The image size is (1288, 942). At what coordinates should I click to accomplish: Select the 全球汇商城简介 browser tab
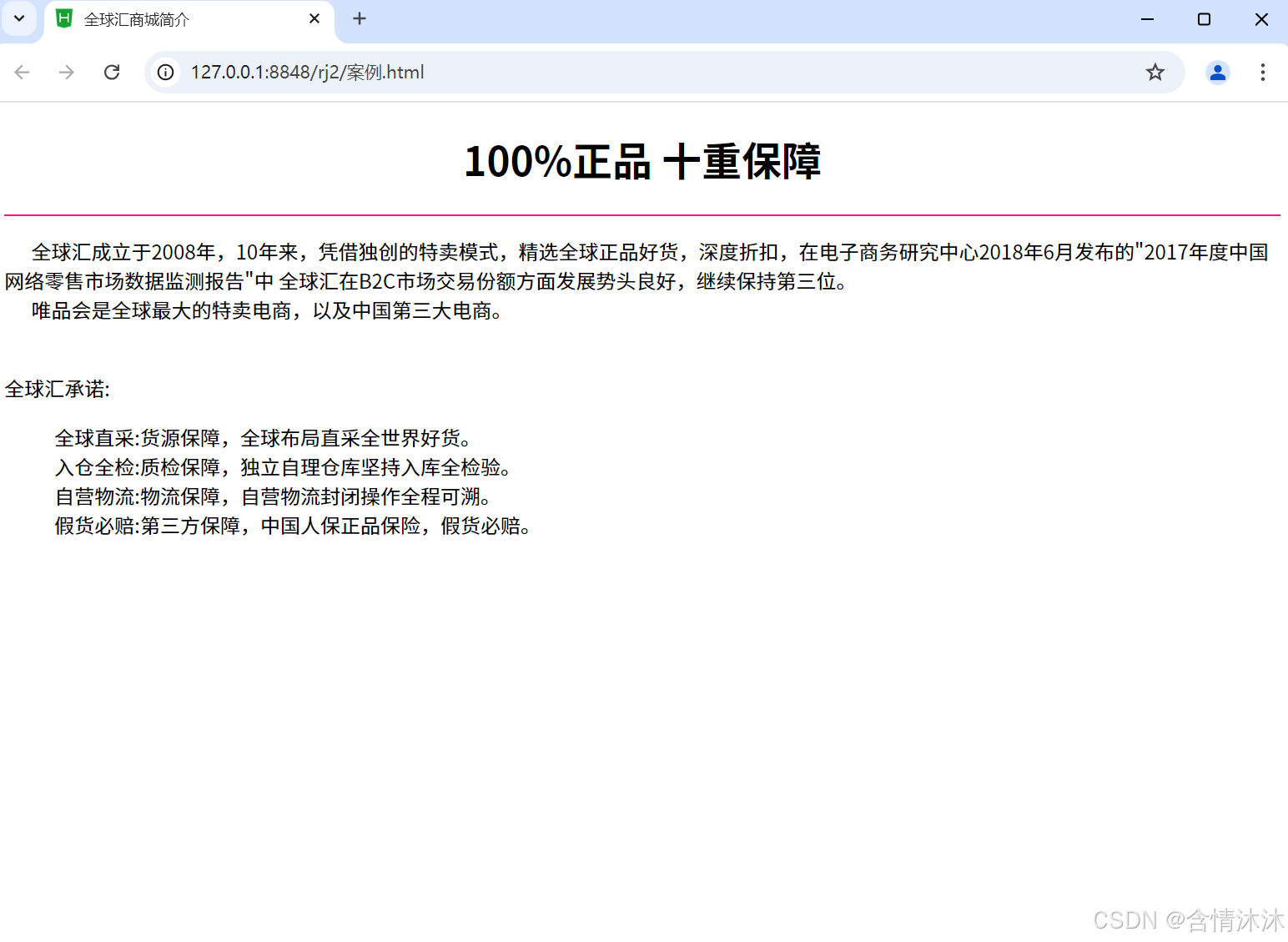(189, 19)
